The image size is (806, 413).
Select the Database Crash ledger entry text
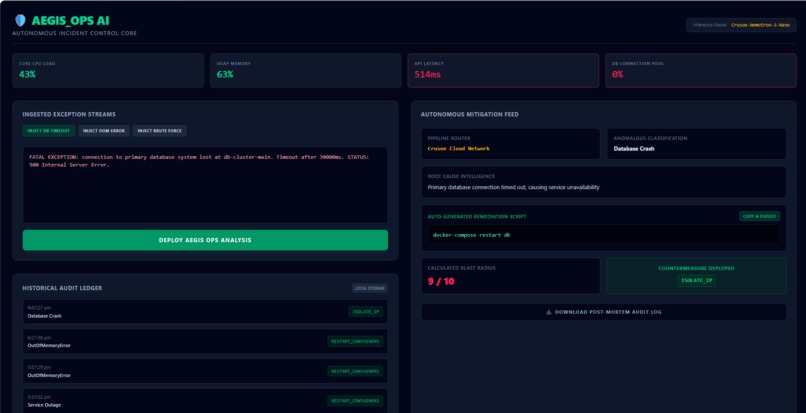[x=44, y=316]
